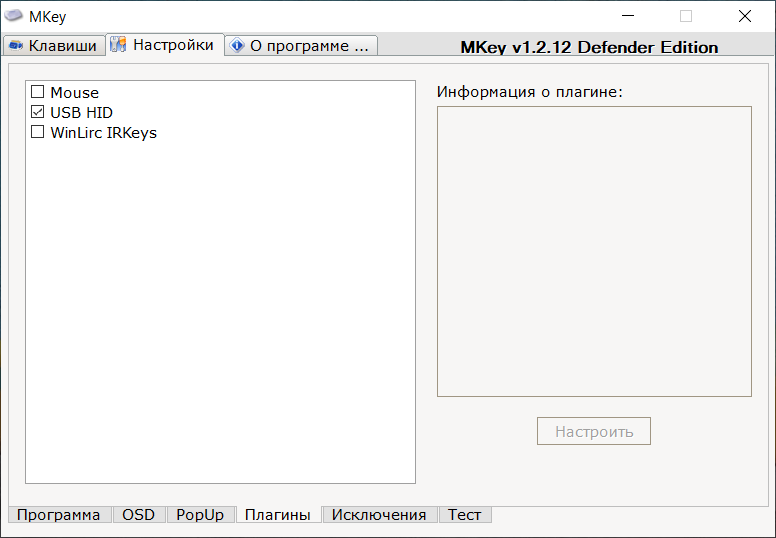Switch to the PopUp sub-tab

[200, 515]
